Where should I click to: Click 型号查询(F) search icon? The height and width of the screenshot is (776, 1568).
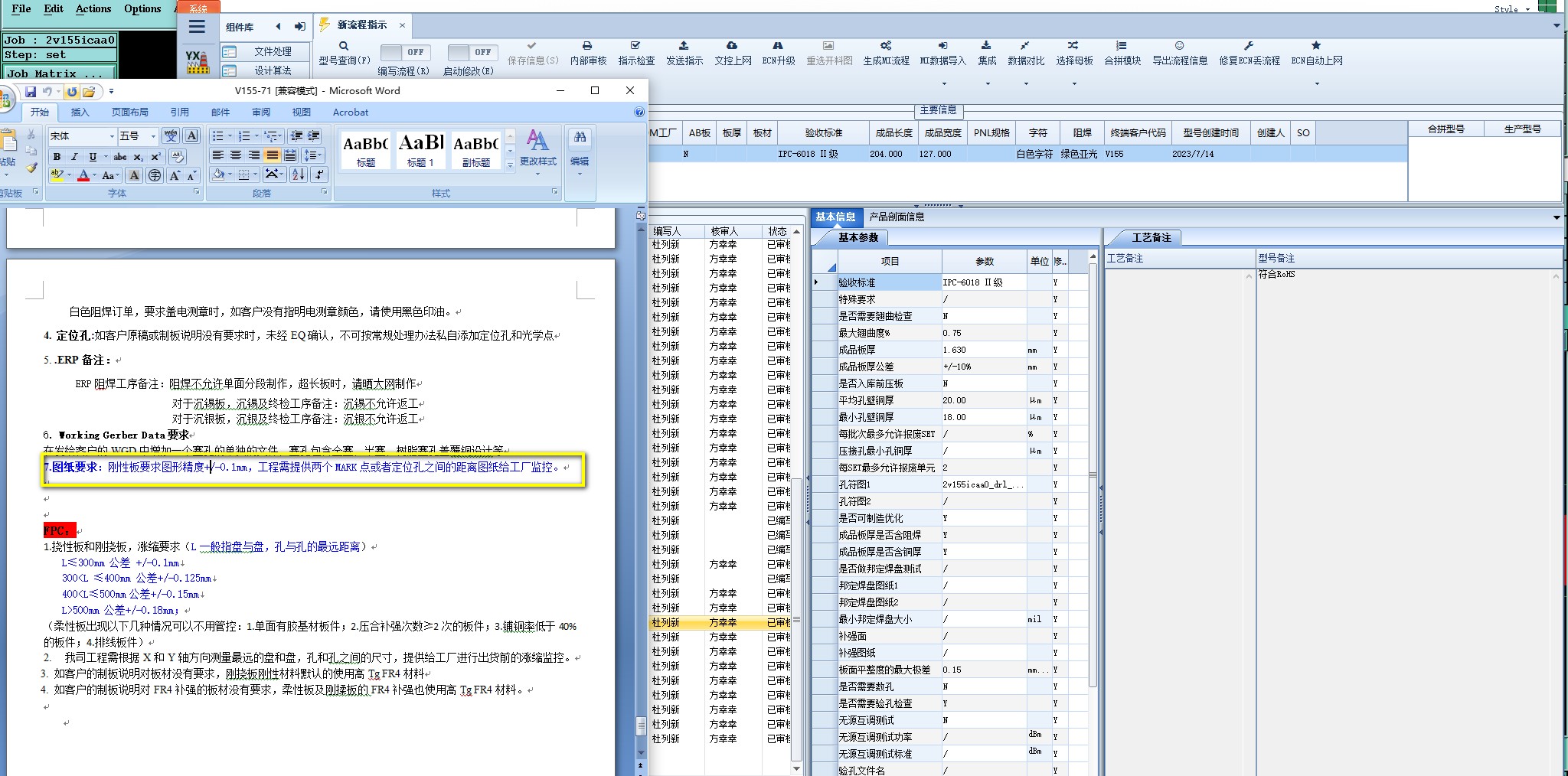tap(345, 46)
